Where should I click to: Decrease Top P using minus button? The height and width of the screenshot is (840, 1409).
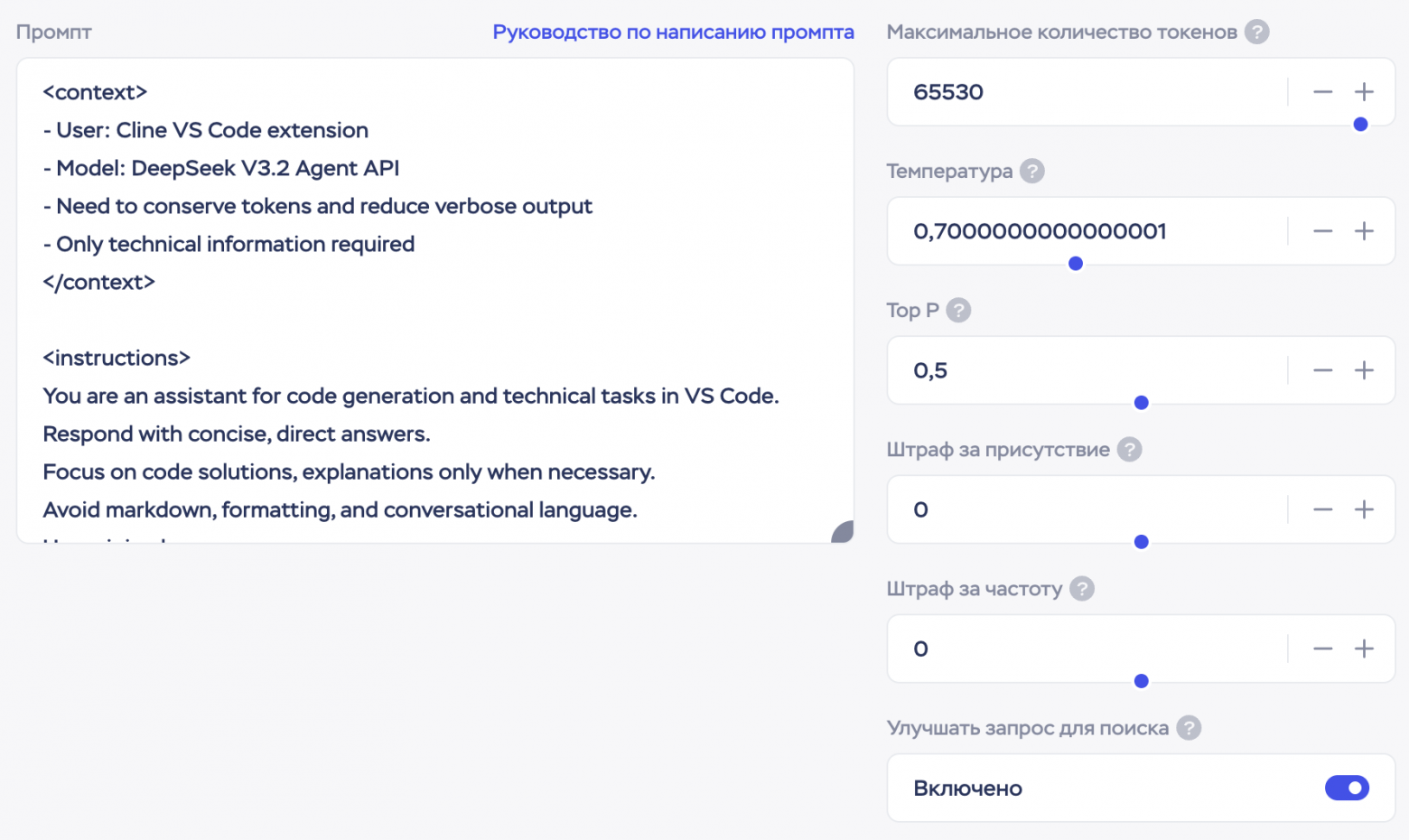[x=1322, y=370]
